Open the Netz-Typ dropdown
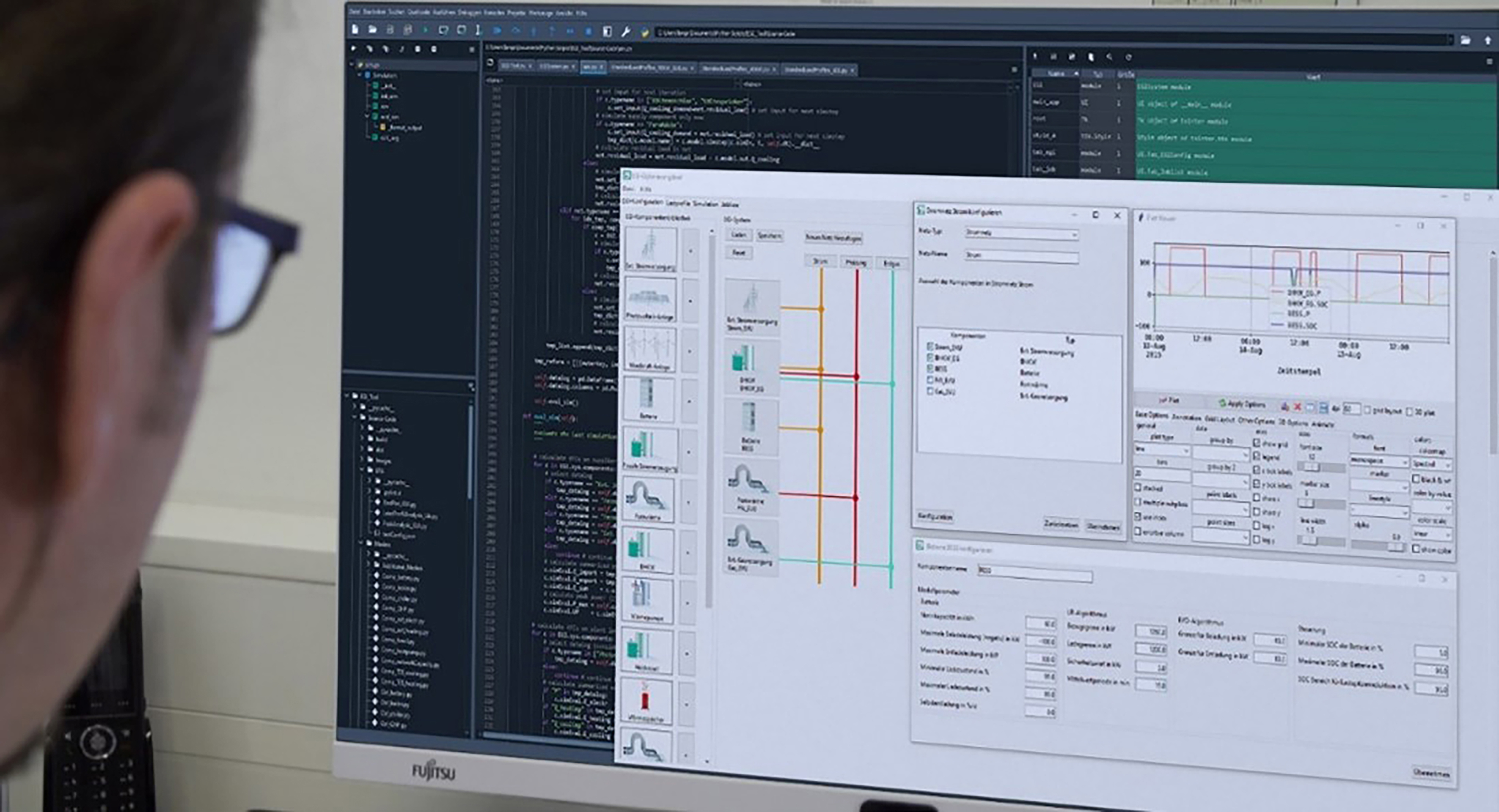1499x812 pixels. [x=1021, y=233]
